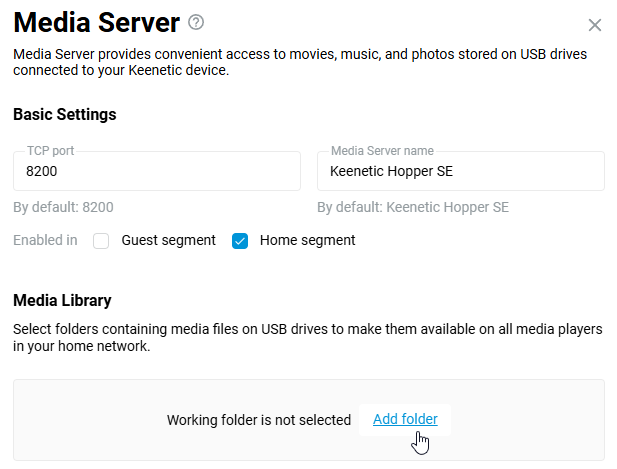Click the Add folder link
Viewport: 617px width, 469px height.
coord(405,419)
